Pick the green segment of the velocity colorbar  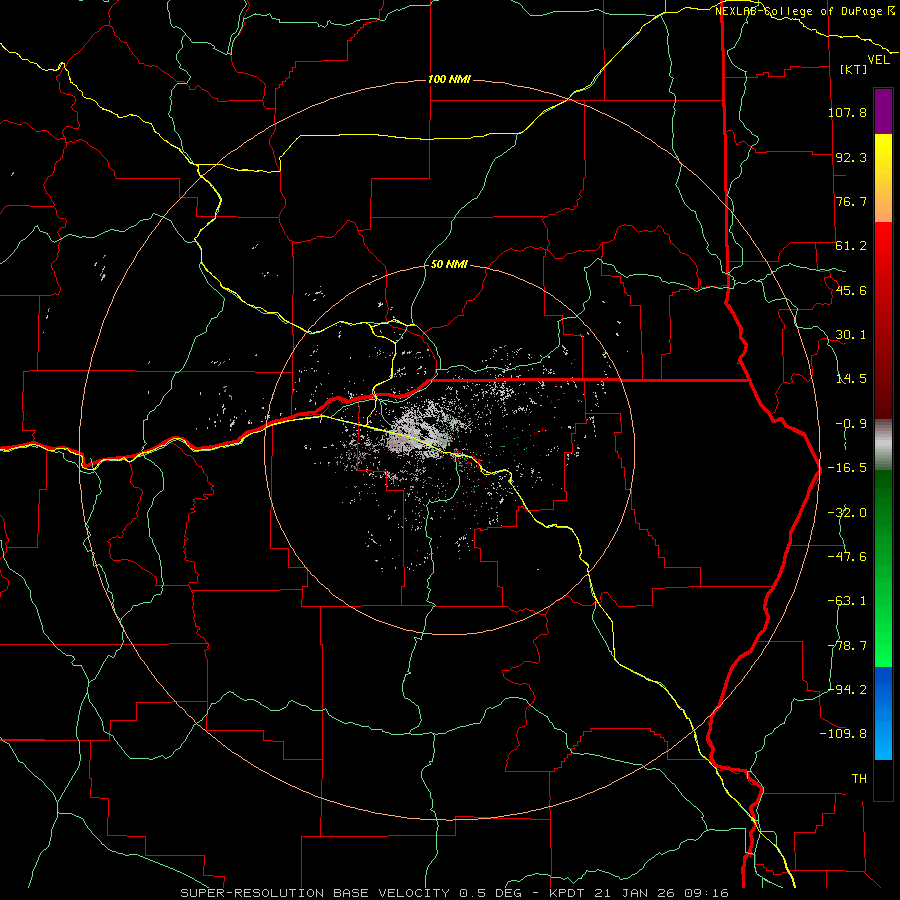click(883, 568)
